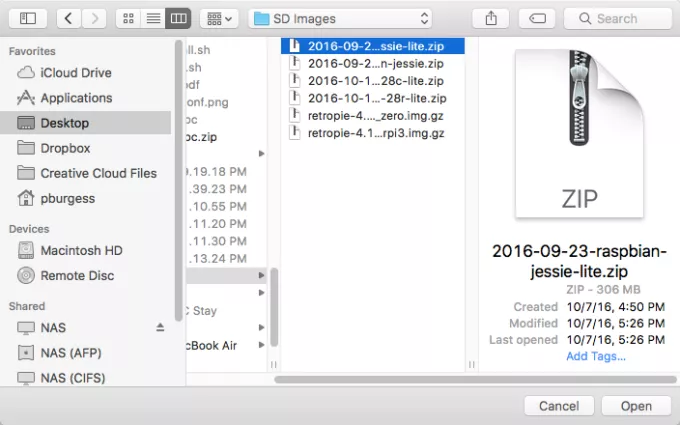Eject the NAS shared volume
Viewport: 680px width, 425px height.
(x=160, y=327)
